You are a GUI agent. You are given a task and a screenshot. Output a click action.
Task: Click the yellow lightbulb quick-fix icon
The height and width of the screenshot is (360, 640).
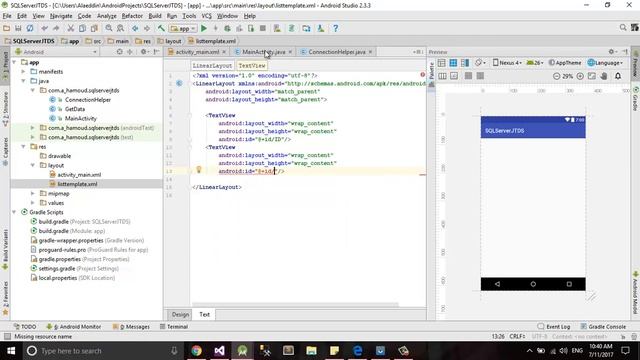(199, 169)
